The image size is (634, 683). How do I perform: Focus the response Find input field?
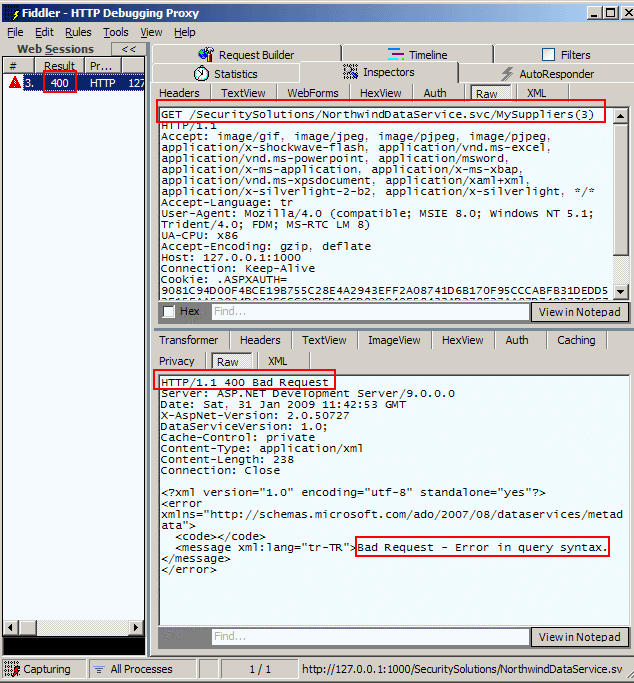370,636
